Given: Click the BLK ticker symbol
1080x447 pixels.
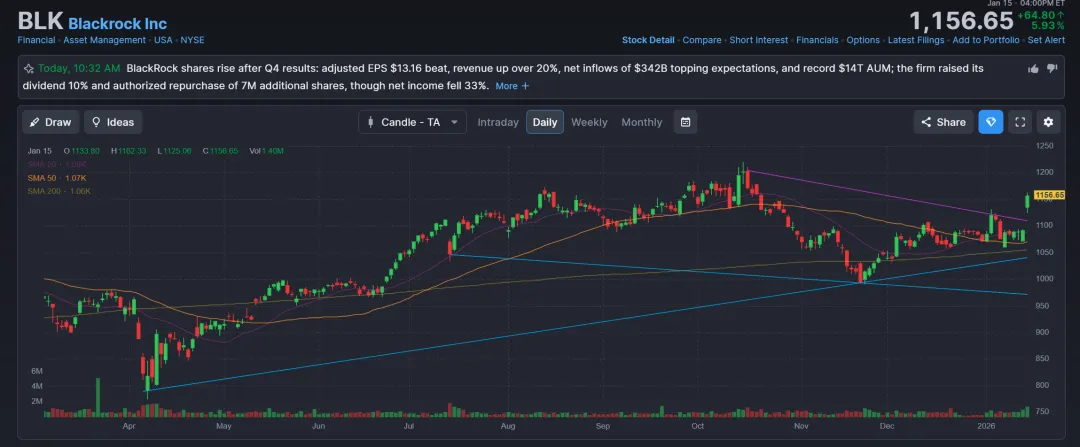Looking at the screenshot, I should coord(40,21).
